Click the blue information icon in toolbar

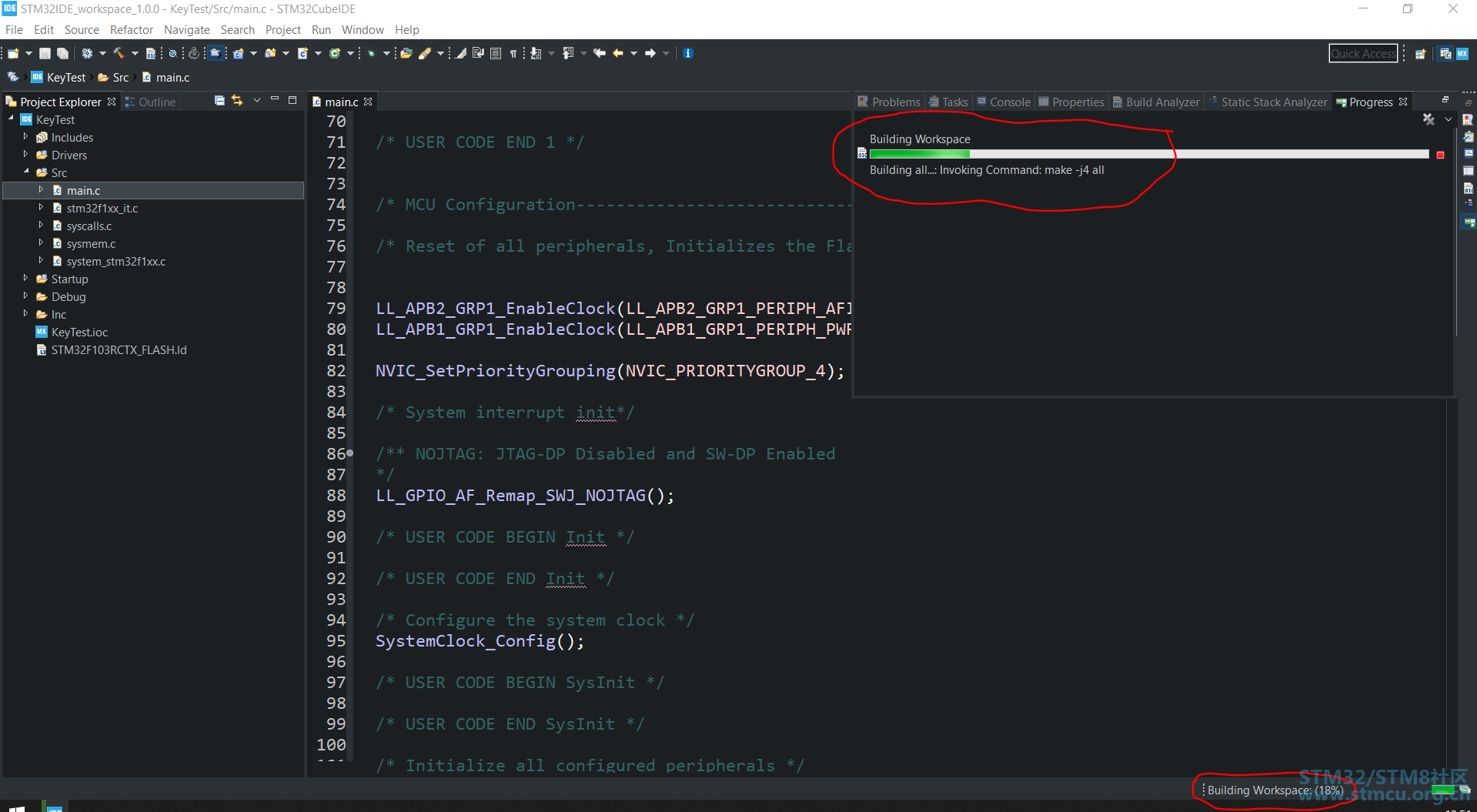click(x=688, y=53)
